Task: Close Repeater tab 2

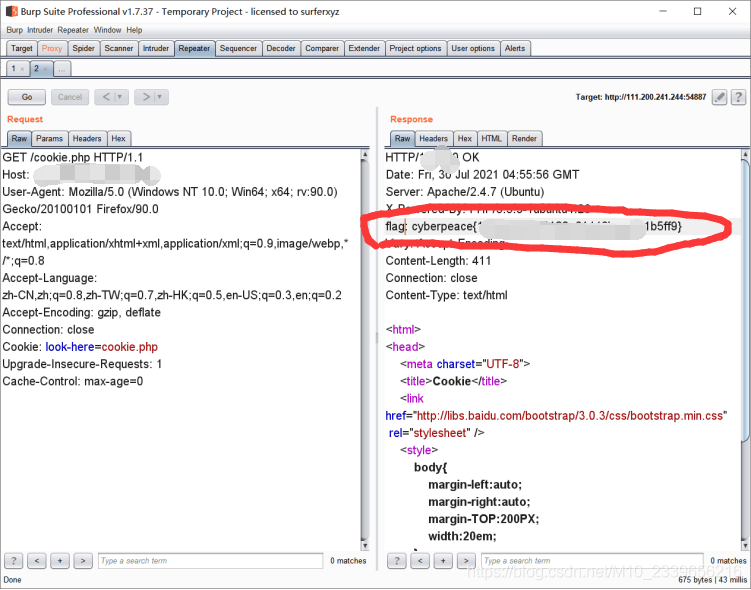Action: coord(46,69)
